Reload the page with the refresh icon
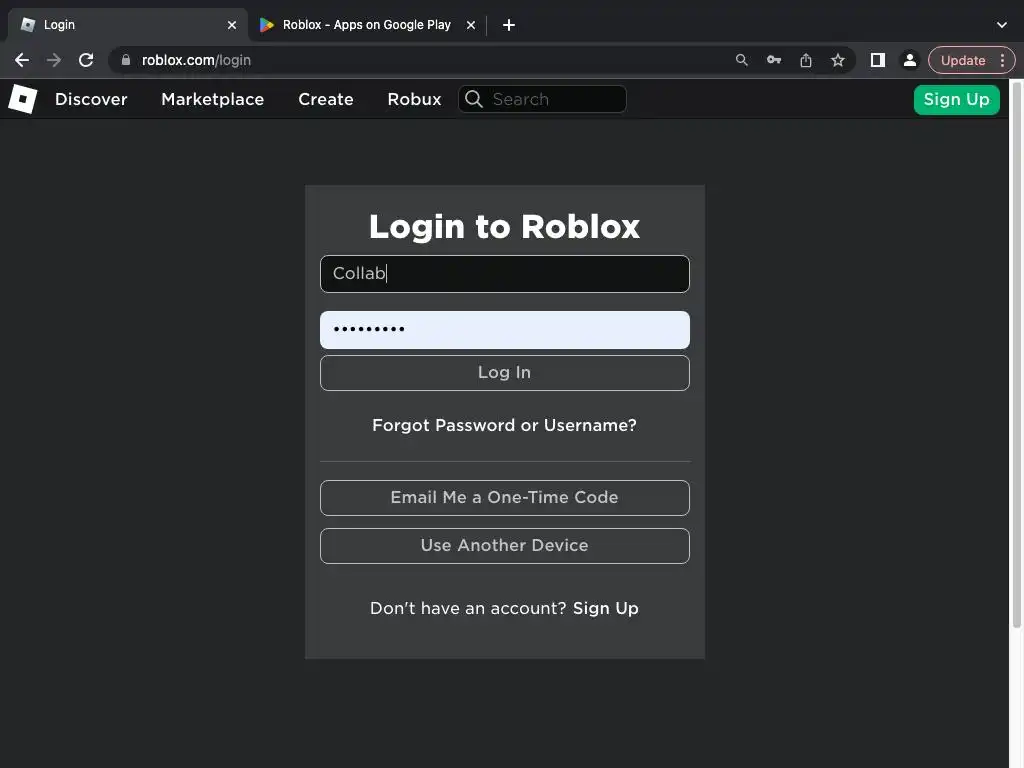The width and height of the screenshot is (1024, 768). [x=86, y=60]
